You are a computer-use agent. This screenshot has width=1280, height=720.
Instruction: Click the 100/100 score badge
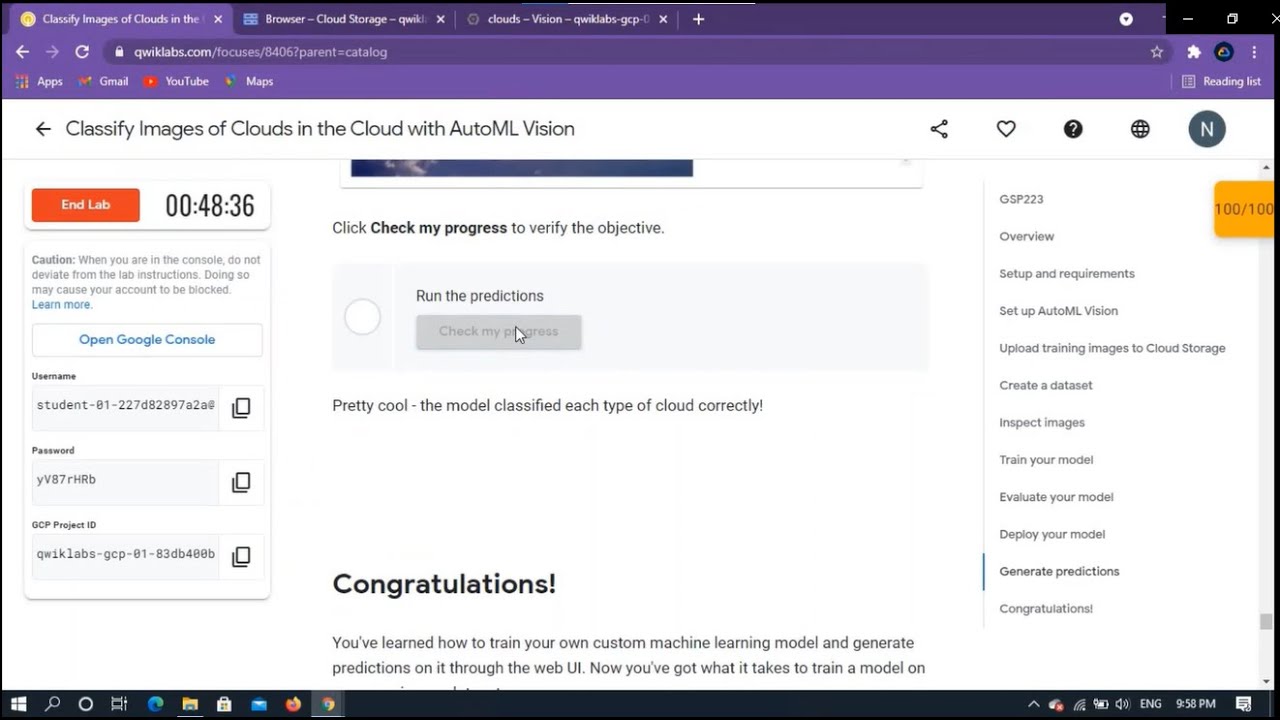coord(1243,209)
